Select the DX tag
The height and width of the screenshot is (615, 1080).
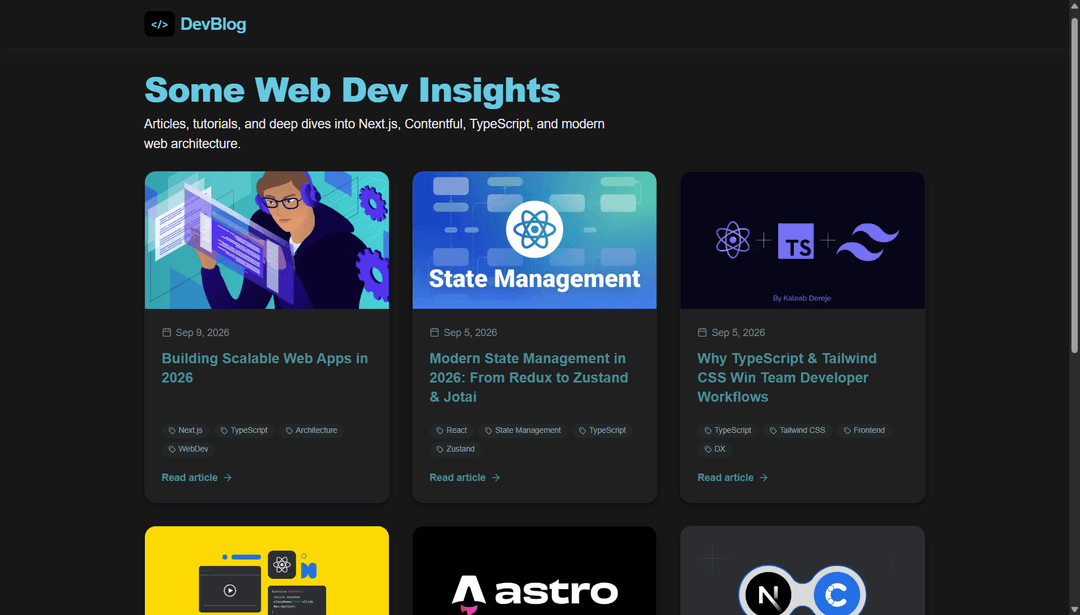pos(715,449)
